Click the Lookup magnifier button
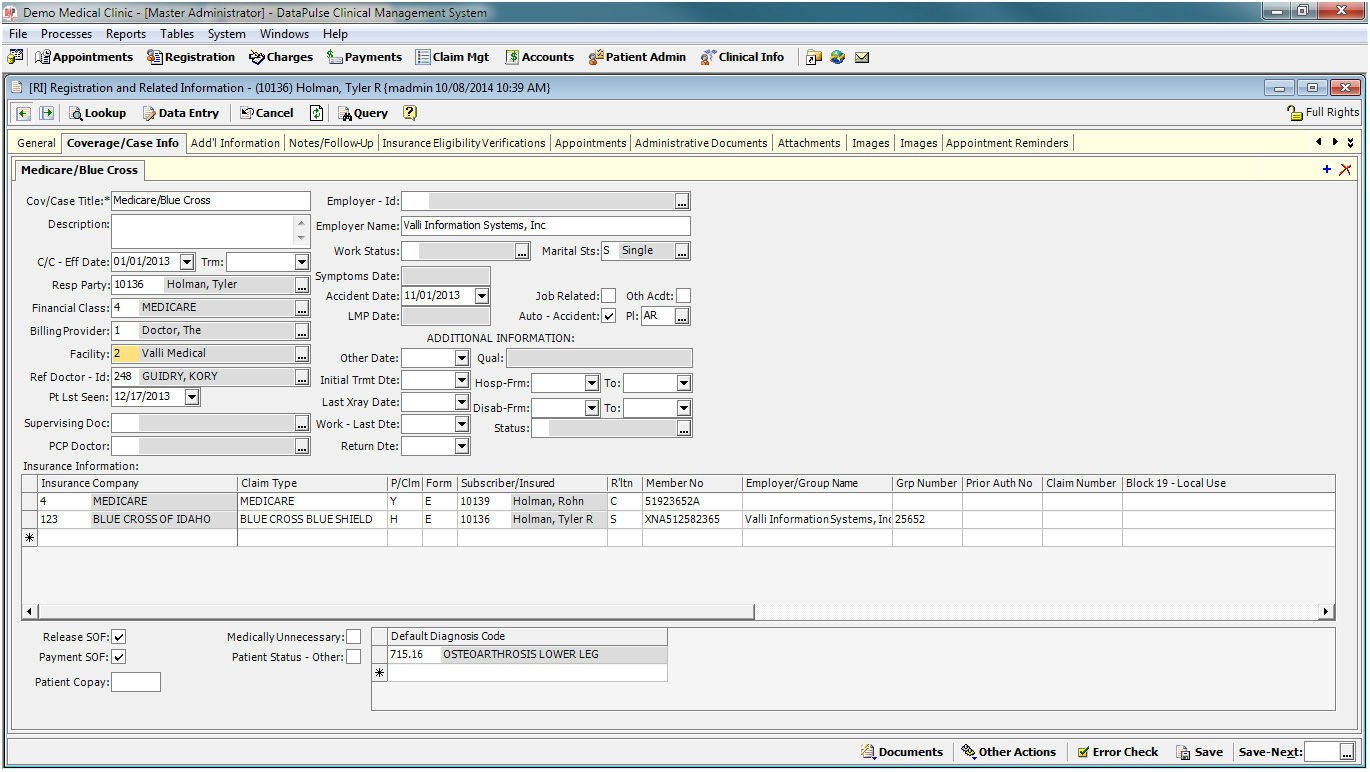Image resolution: width=1370 pixels, height=772 pixels. pyautogui.click(x=97, y=113)
